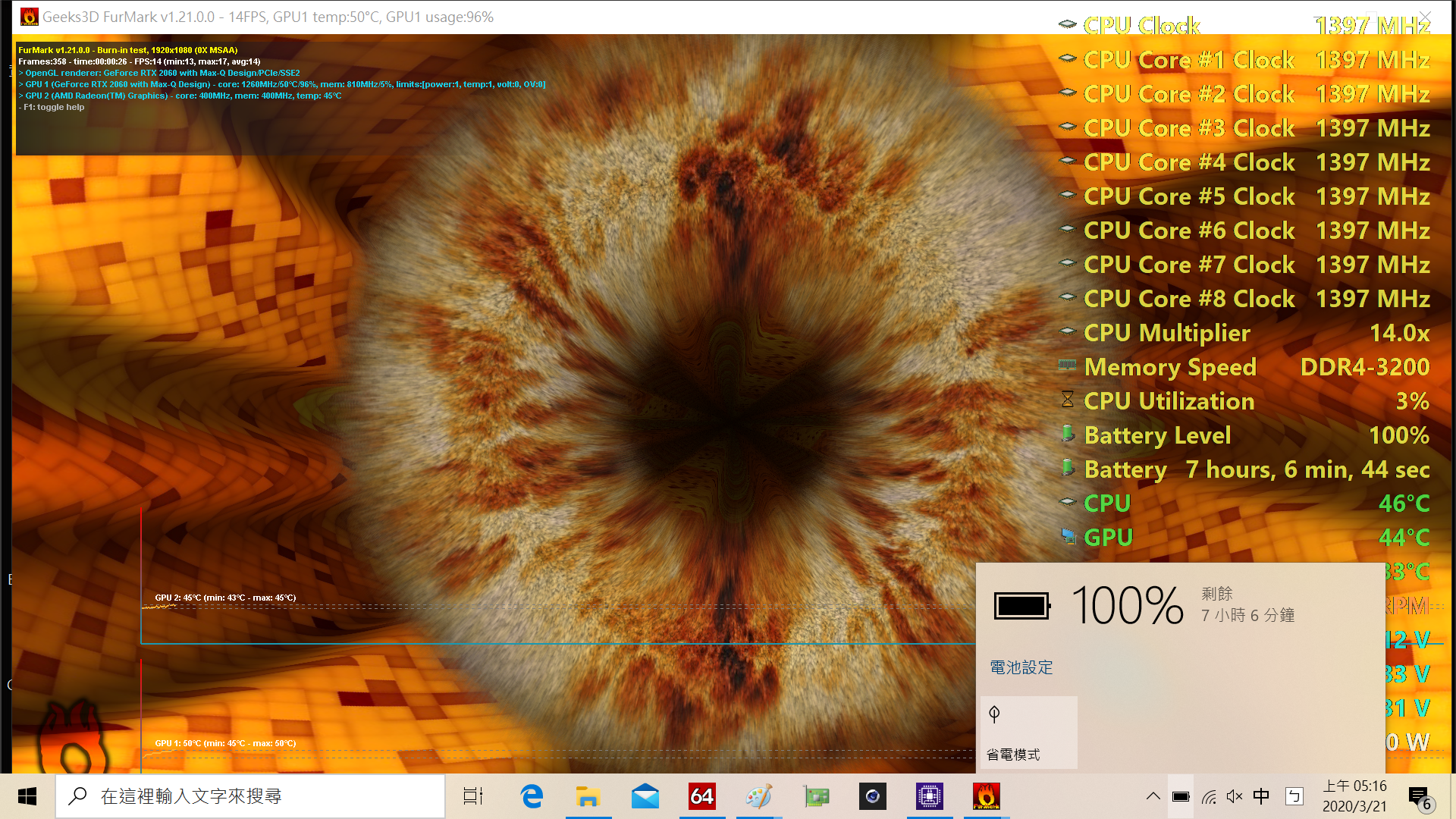Viewport: 1456px width, 819px height.
Task: Open 電池設定 battery settings link
Action: tap(1021, 667)
